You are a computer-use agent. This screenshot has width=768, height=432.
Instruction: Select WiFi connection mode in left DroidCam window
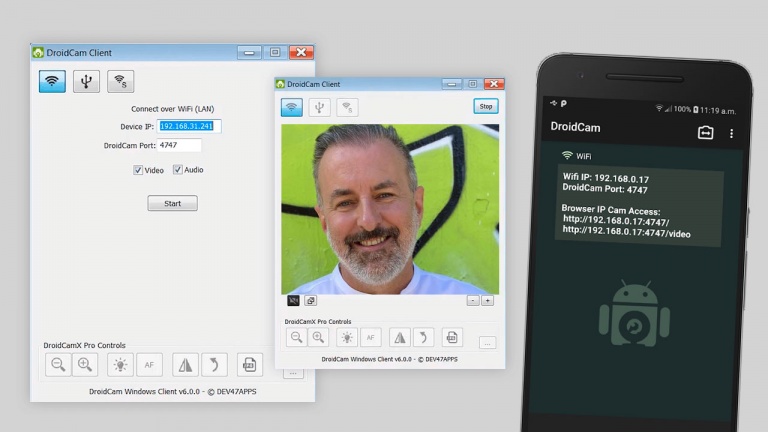tap(52, 81)
